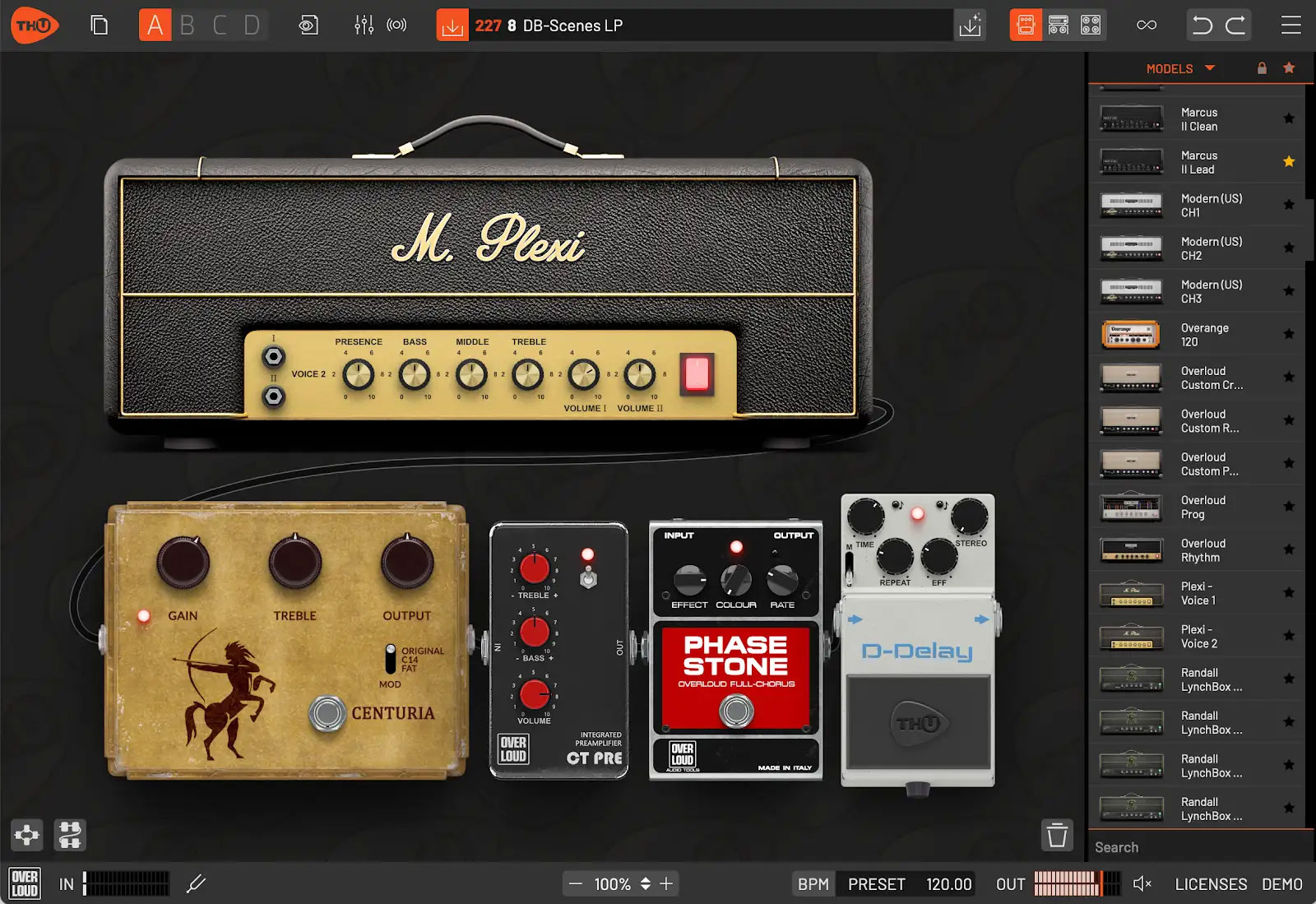
Task: Expand the MODELS dropdown arrow
Action: (1210, 68)
